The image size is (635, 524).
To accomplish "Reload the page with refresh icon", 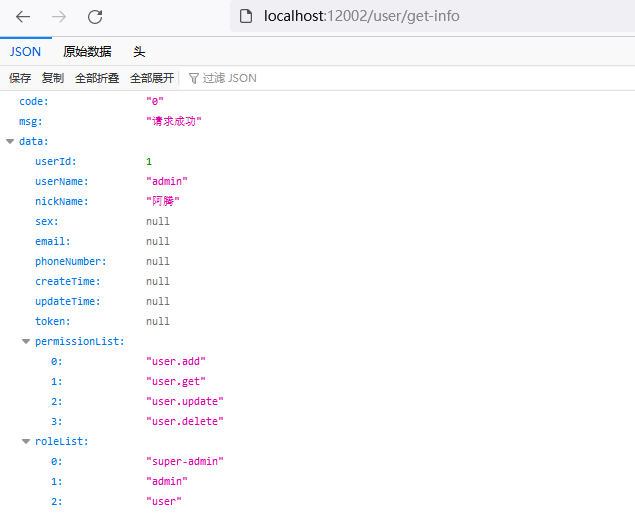I will pos(95,17).
